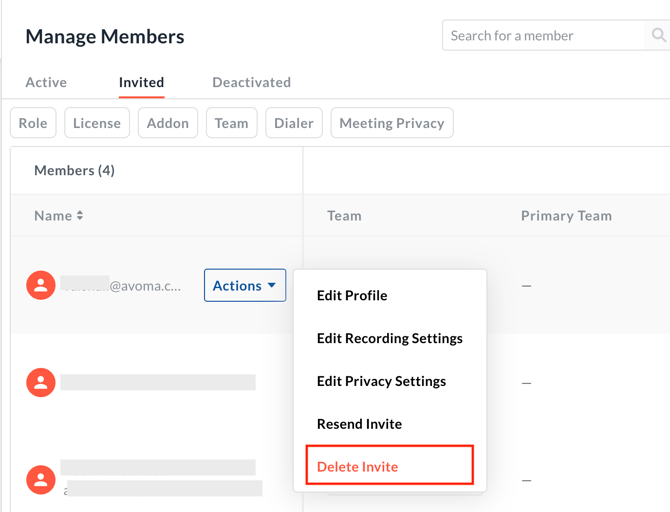Click Resend Invite menu item
670x512 pixels.
coord(359,424)
